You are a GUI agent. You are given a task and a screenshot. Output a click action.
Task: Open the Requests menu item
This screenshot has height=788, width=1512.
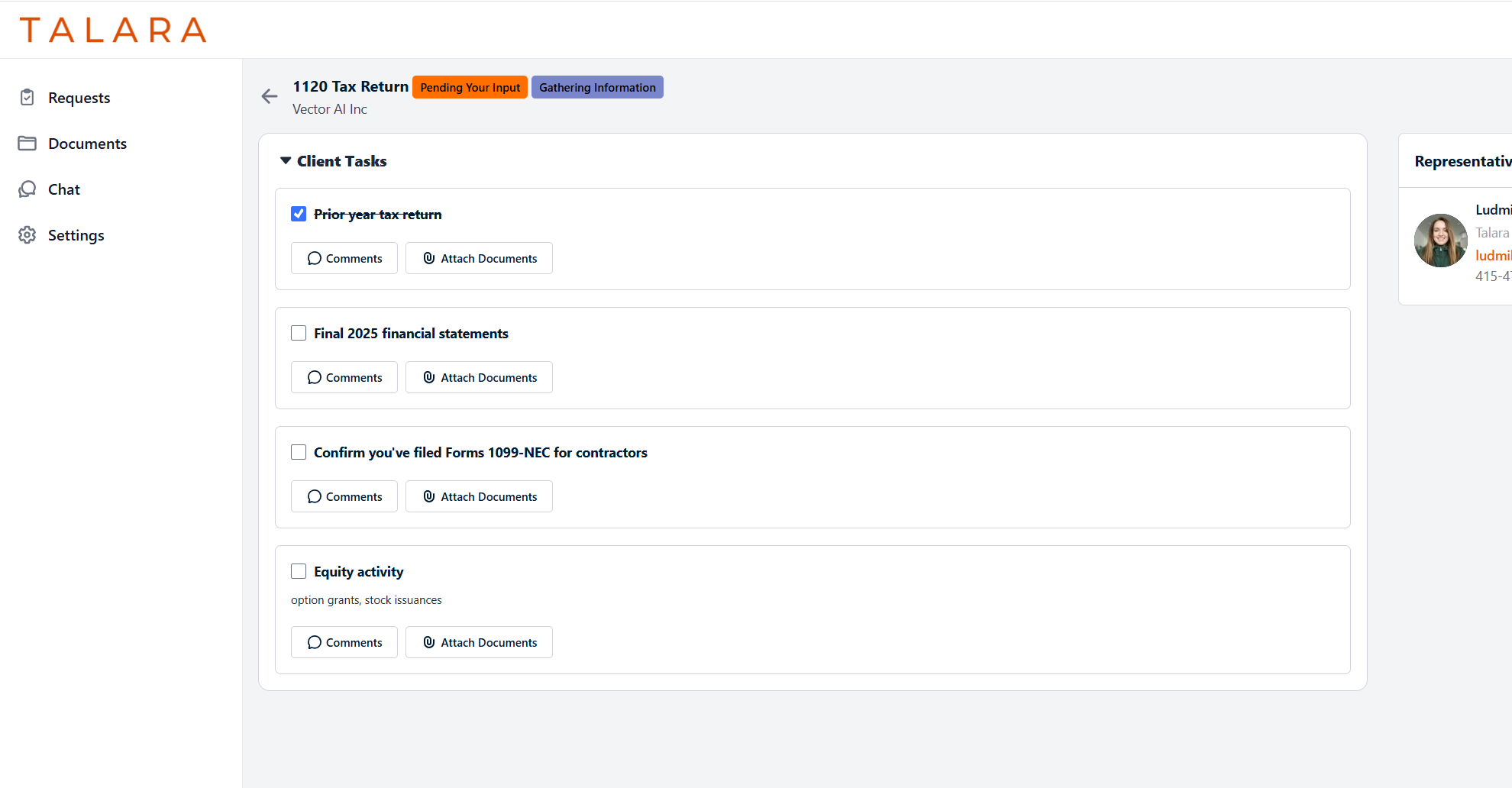pyautogui.click(x=79, y=98)
